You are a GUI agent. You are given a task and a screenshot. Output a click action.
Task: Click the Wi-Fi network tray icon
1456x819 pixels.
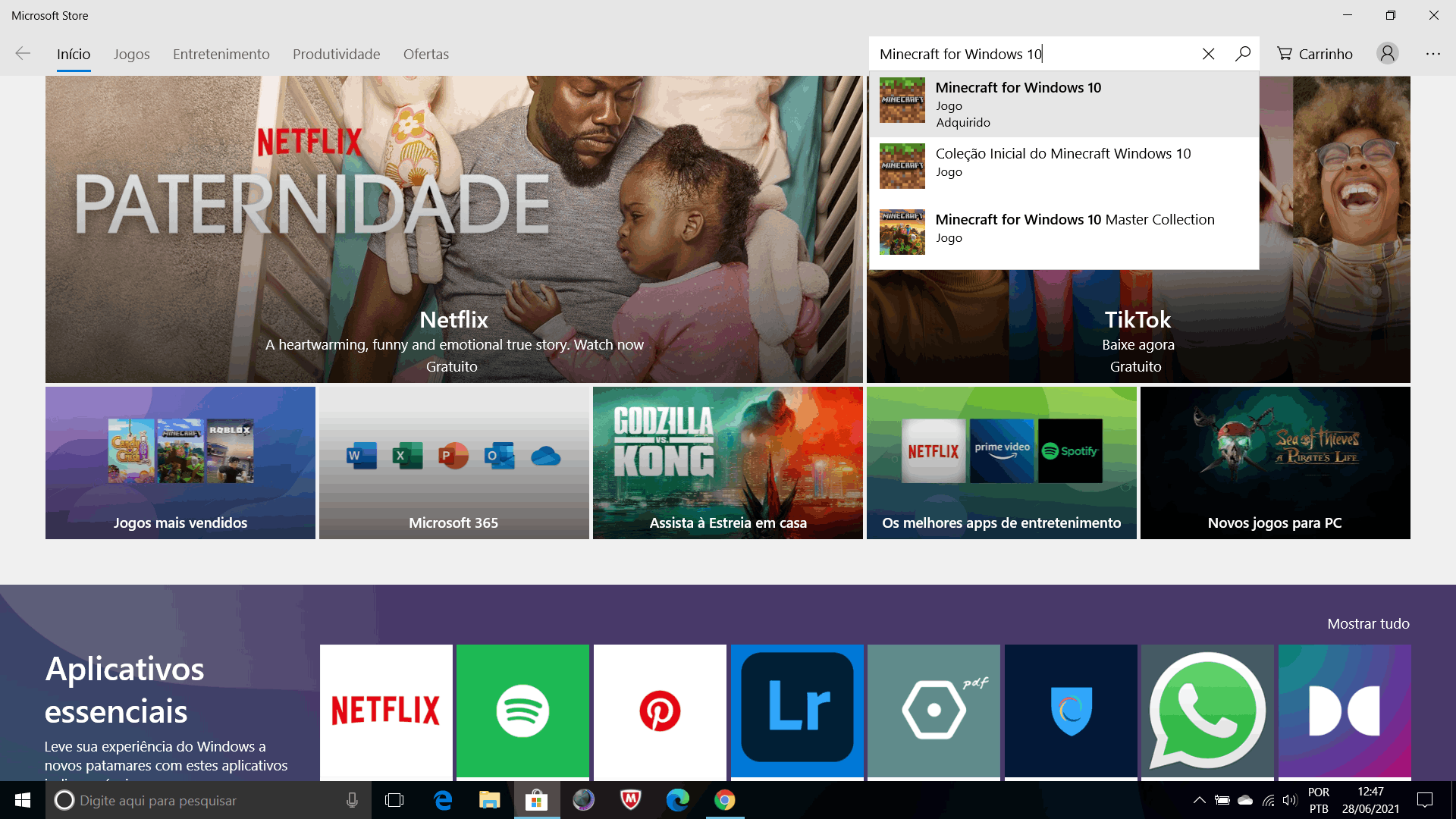[x=1268, y=800]
